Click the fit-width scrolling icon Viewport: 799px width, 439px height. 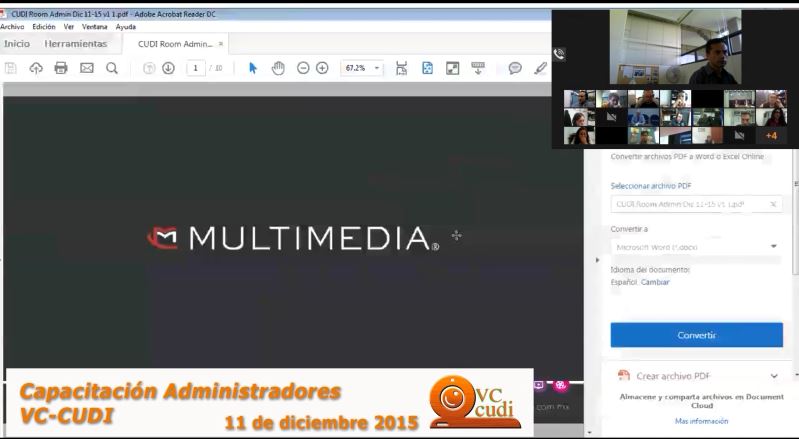coord(402,68)
